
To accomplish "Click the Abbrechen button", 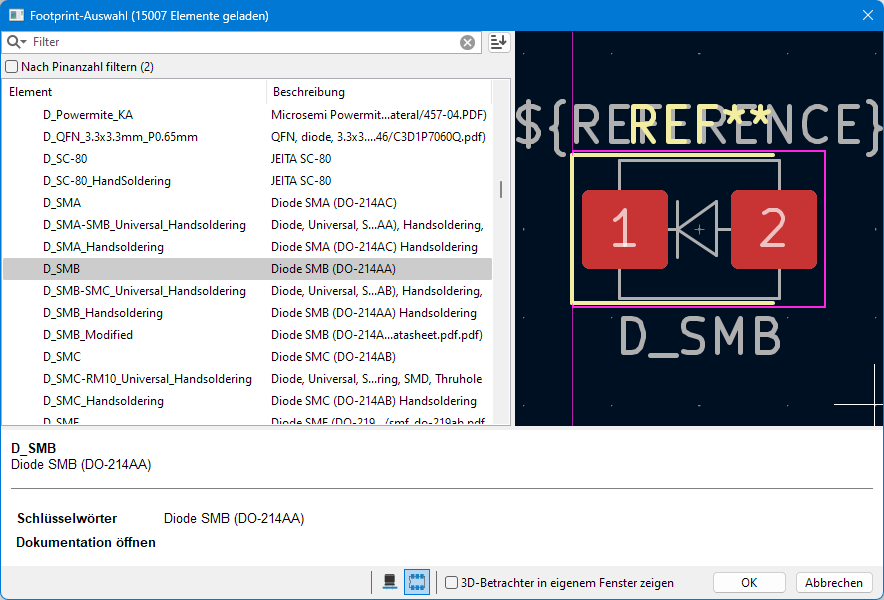I will [x=833, y=583].
